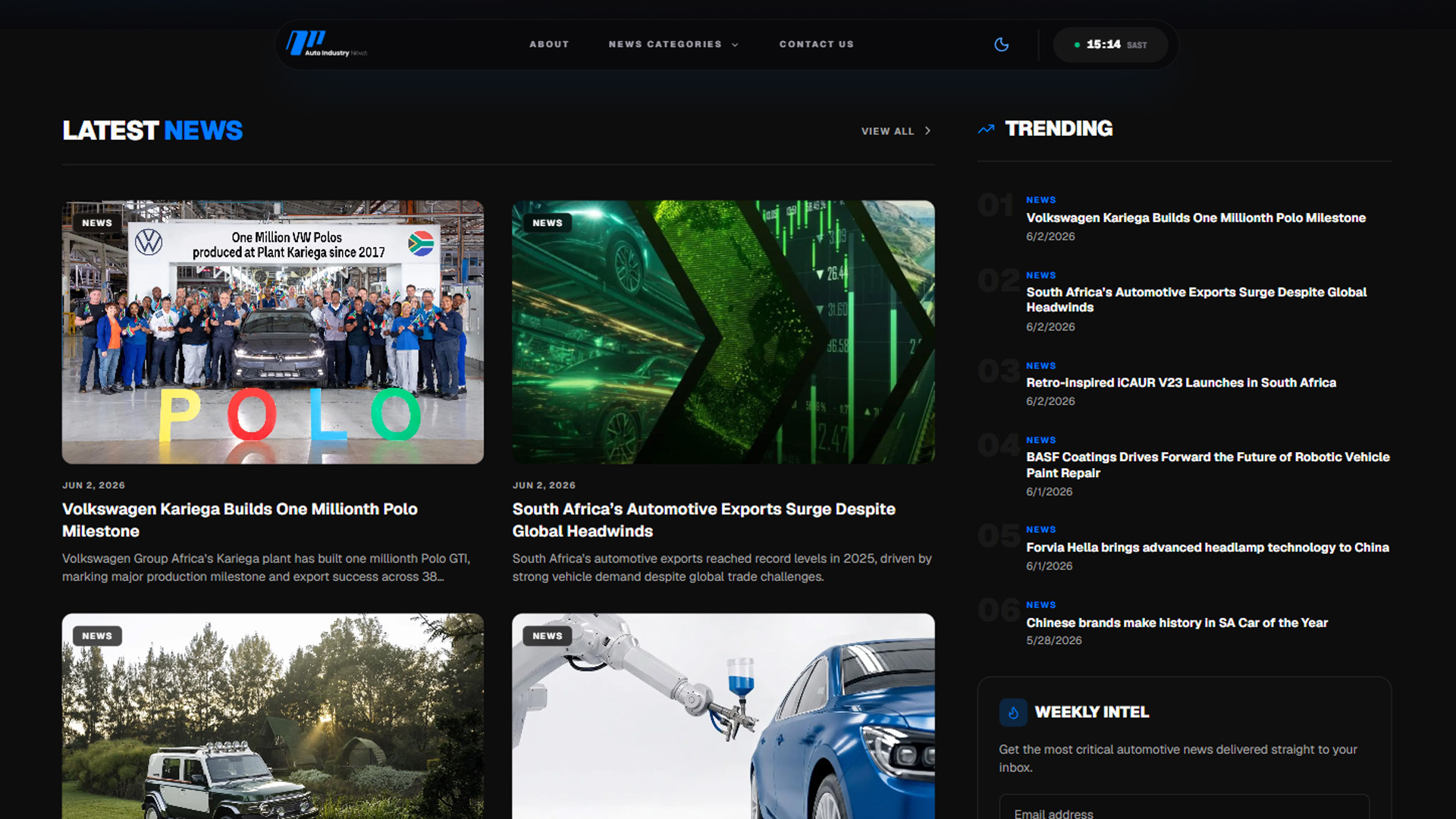
Task: Click the 5/28/2026 date in Trending
Action: tap(1053, 641)
